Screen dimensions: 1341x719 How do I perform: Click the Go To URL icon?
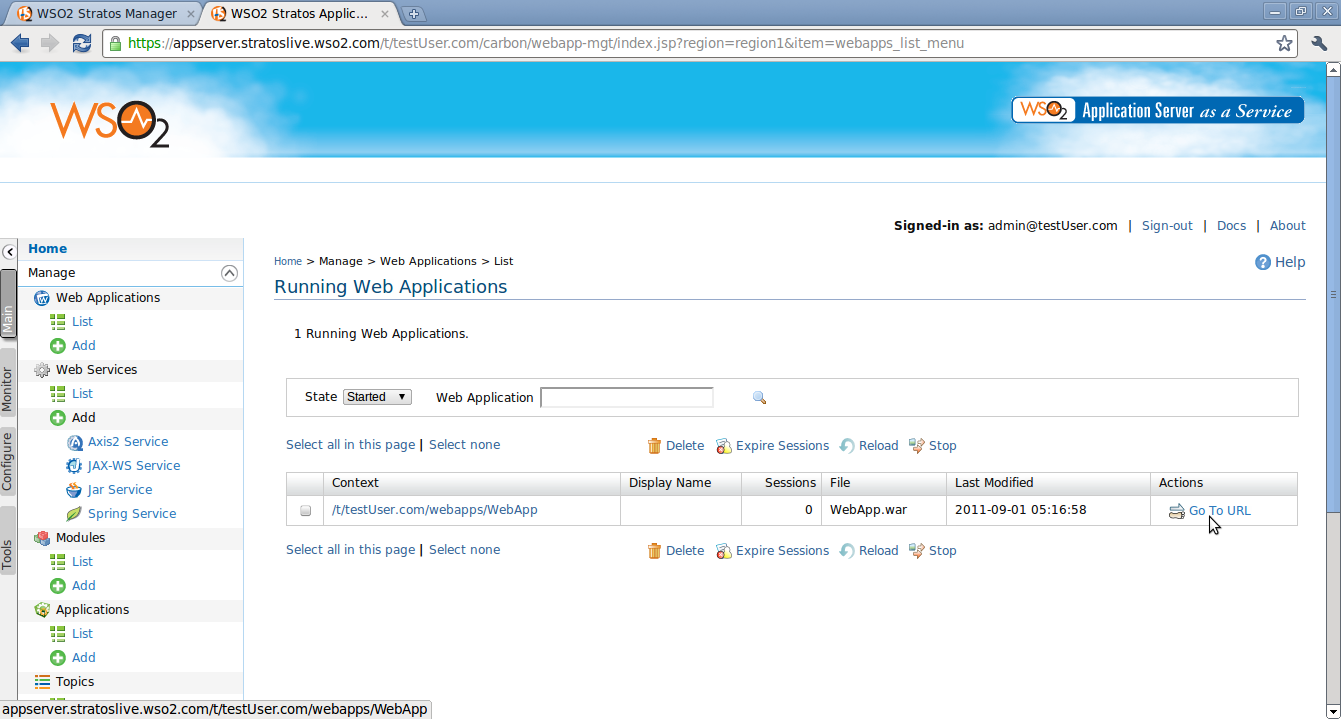click(1177, 512)
